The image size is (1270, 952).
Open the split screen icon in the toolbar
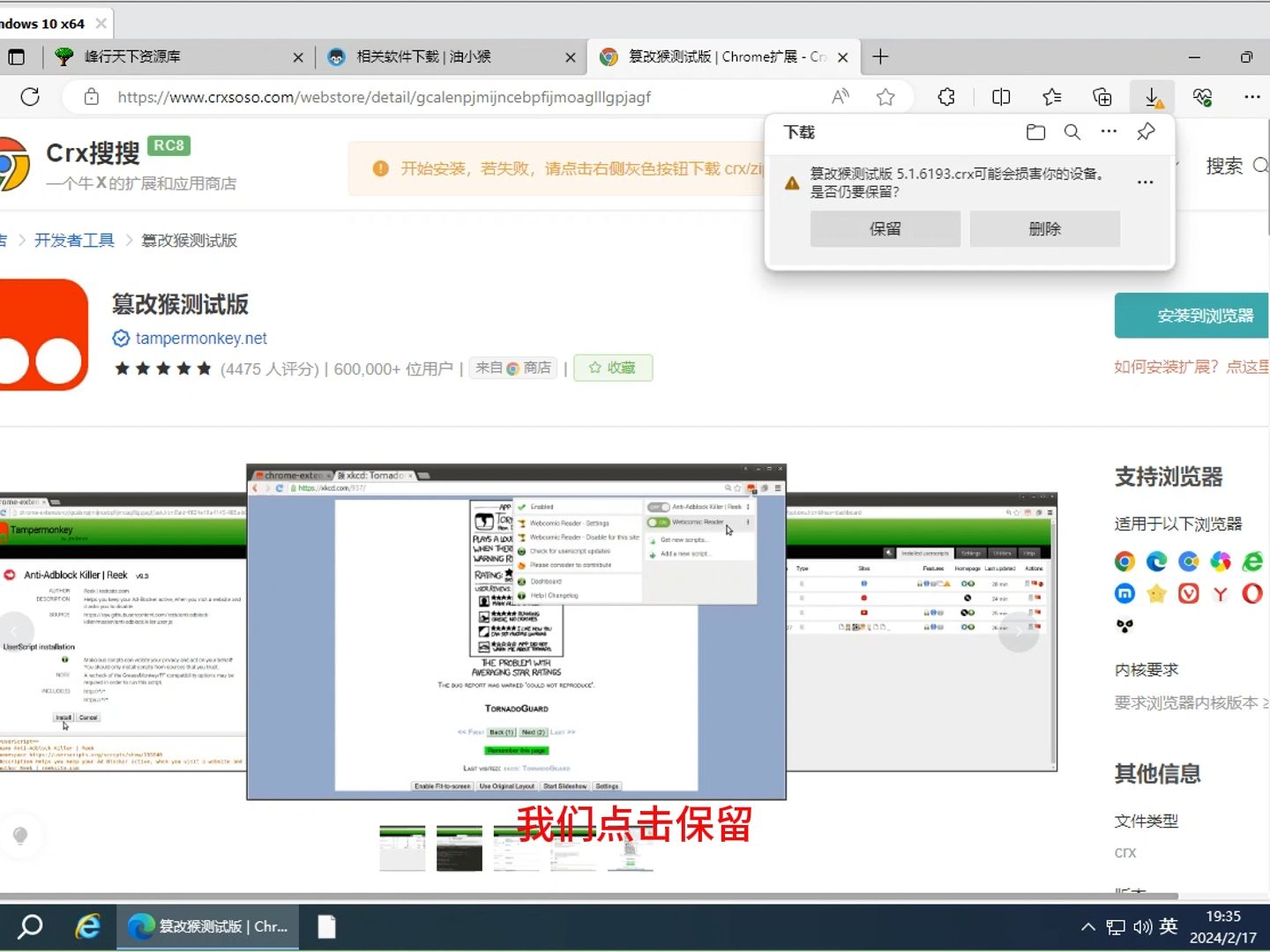coord(1001,97)
